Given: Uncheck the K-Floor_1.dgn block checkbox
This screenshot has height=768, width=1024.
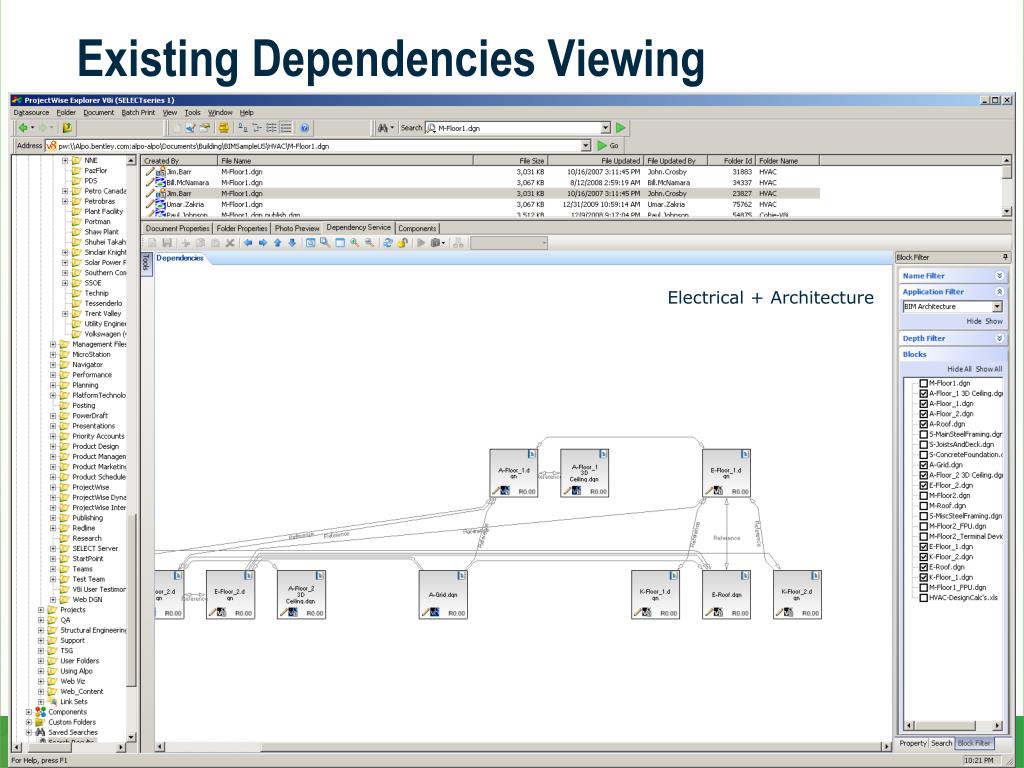Looking at the screenshot, I should click(x=923, y=577).
